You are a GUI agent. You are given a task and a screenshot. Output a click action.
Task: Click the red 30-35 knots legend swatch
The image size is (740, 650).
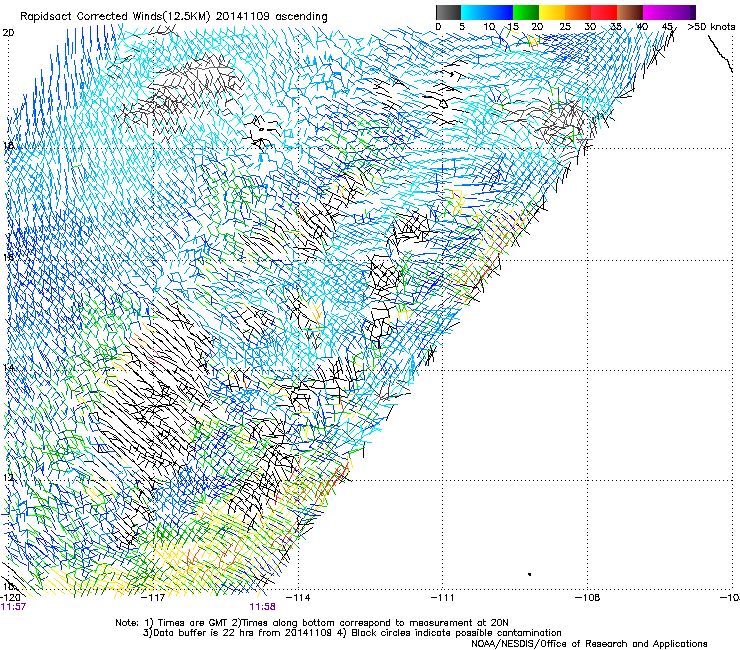coord(604,12)
